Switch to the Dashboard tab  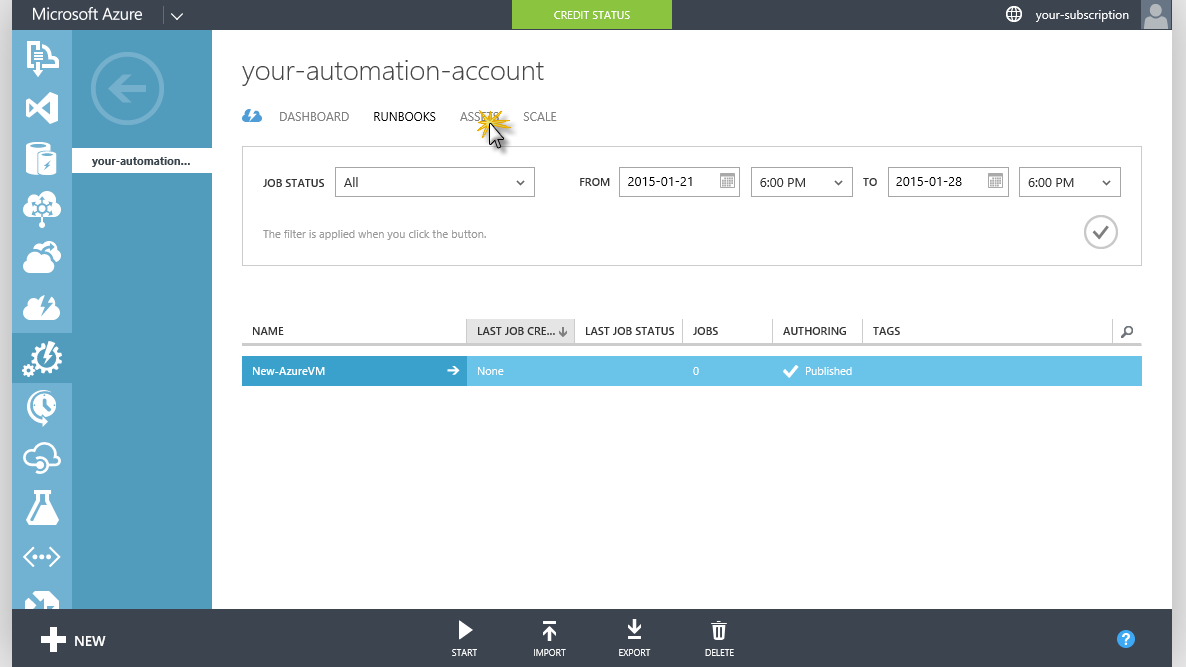[x=314, y=116]
